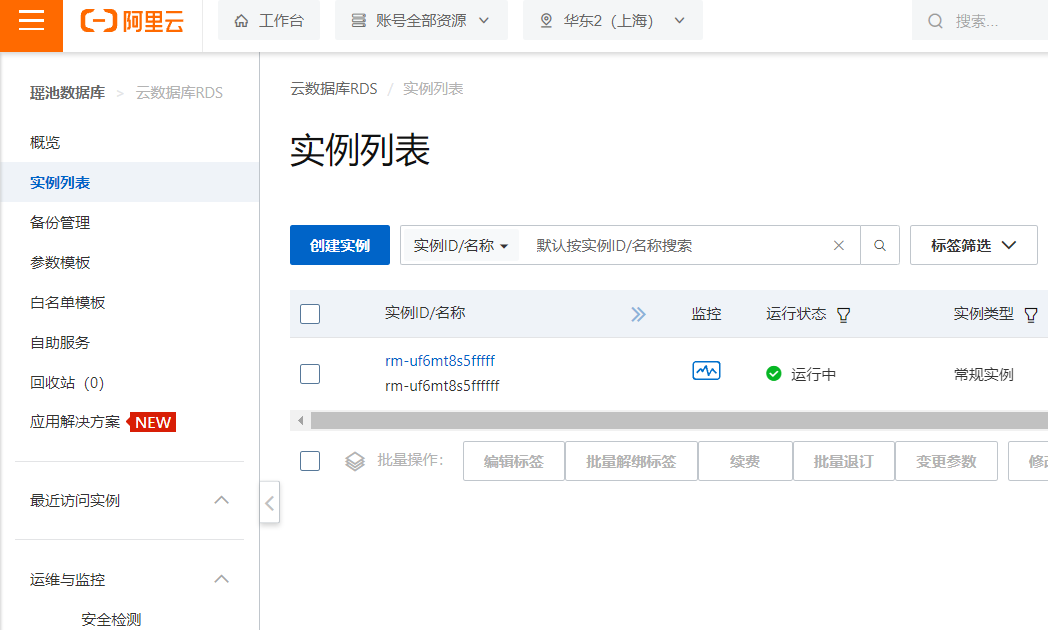
Task: Collapse the left sidebar with arrow handle
Action: (x=269, y=503)
